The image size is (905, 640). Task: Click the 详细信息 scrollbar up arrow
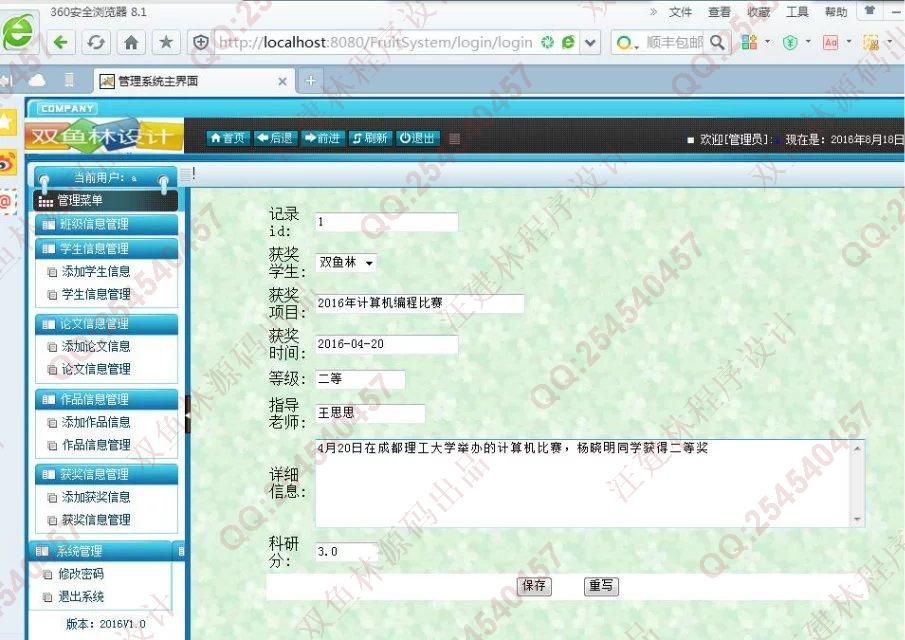[857, 448]
